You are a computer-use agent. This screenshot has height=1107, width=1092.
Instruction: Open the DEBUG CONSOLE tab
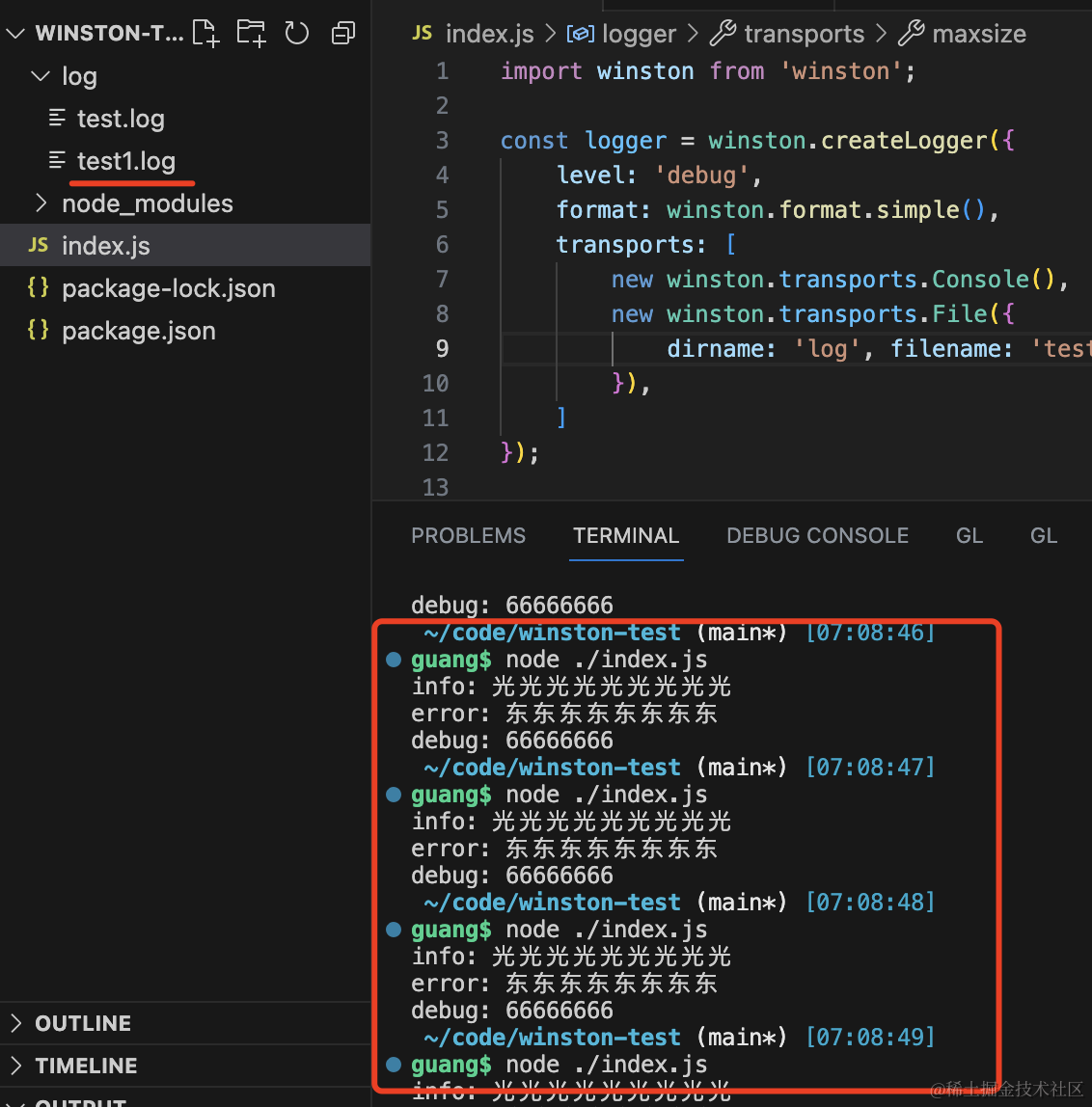click(x=817, y=536)
